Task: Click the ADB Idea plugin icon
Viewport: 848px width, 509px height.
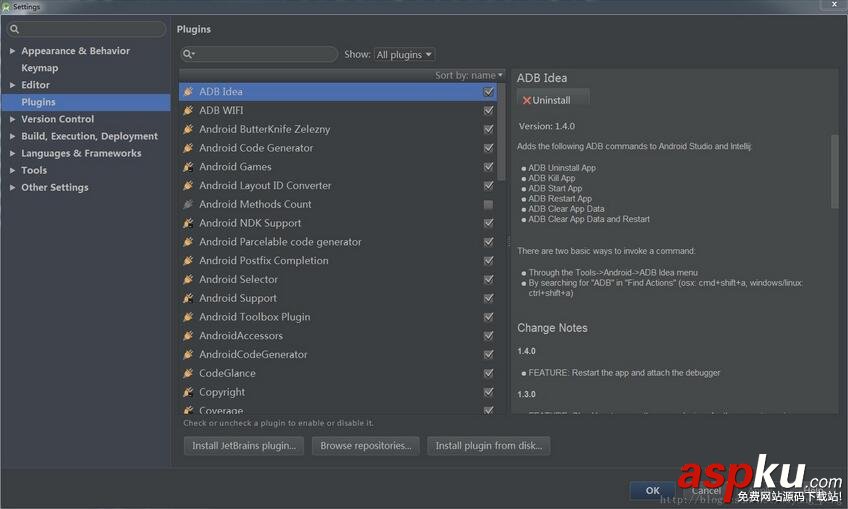Action: pos(188,91)
